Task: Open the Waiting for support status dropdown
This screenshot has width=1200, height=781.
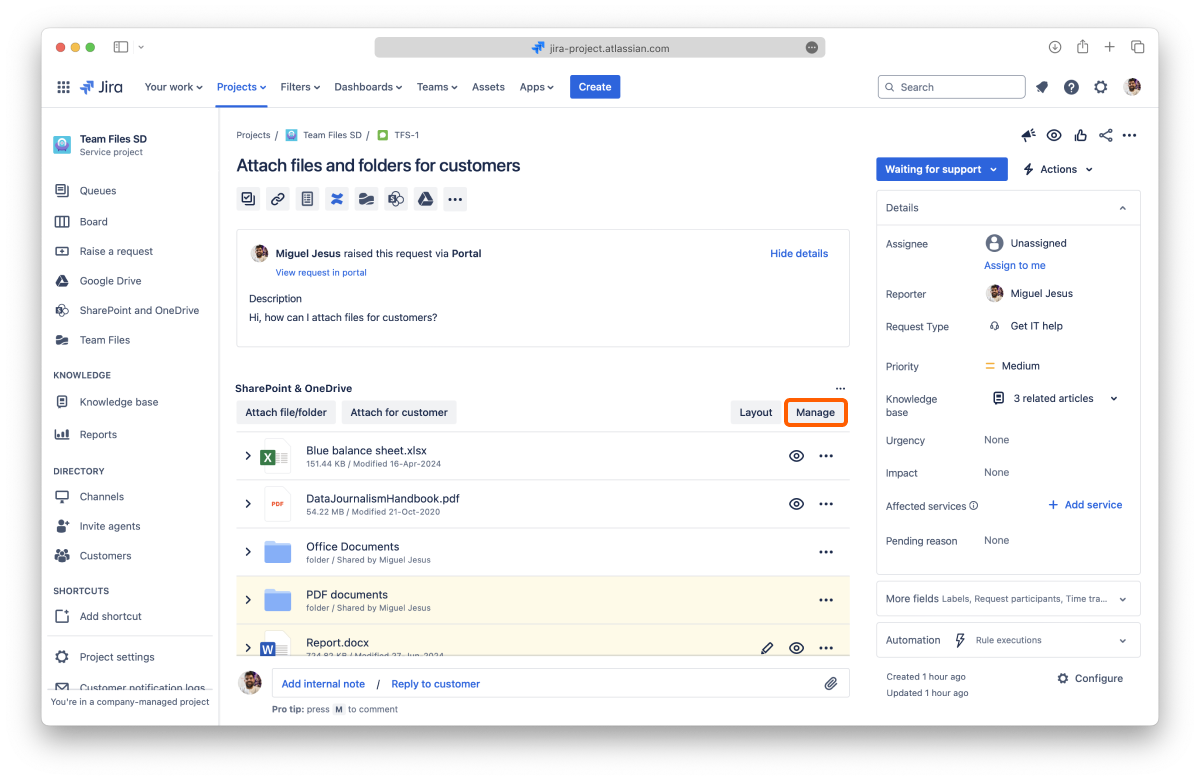Action: click(941, 169)
